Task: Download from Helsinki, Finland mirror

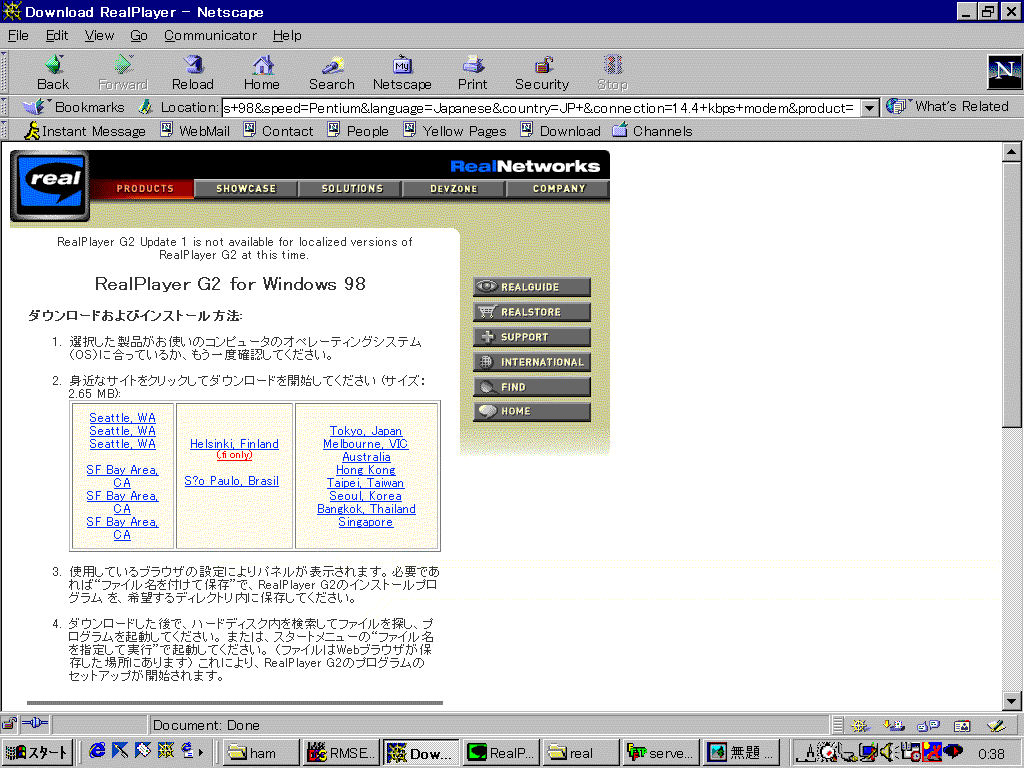Action: [x=234, y=444]
